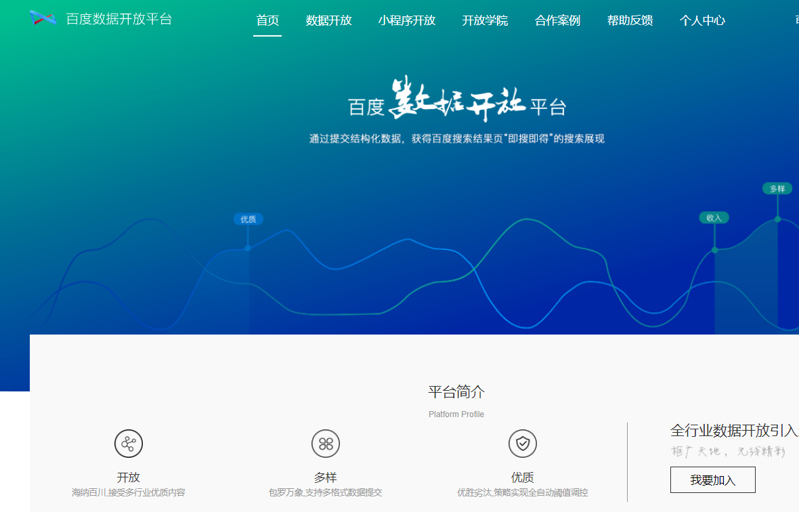Screen dimensions: 799x514
Task: Click the 多样 four-petal circle icon
Action: click(326, 444)
